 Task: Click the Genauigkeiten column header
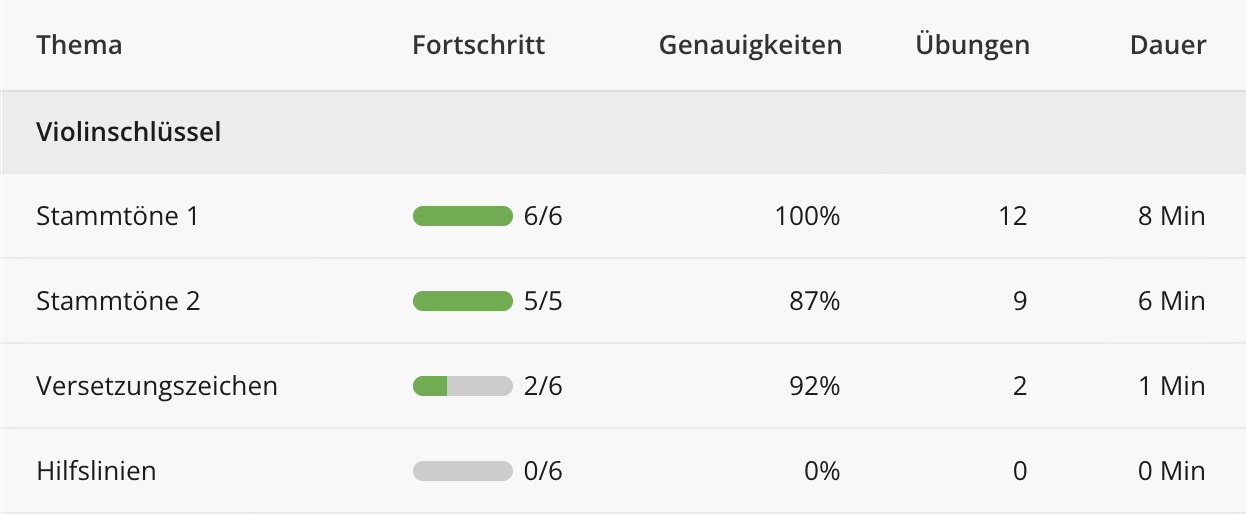(750, 45)
